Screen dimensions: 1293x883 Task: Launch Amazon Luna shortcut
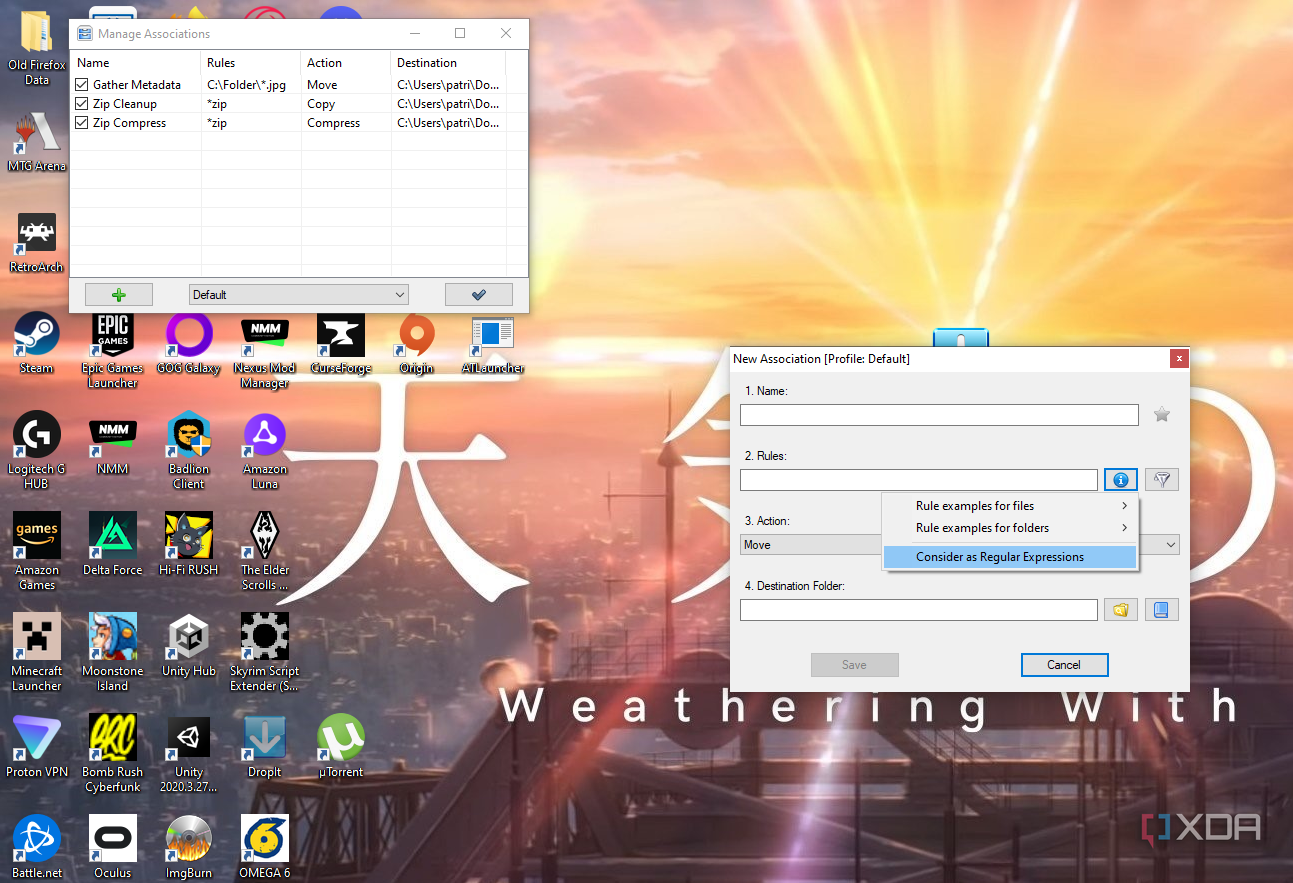[265, 451]
